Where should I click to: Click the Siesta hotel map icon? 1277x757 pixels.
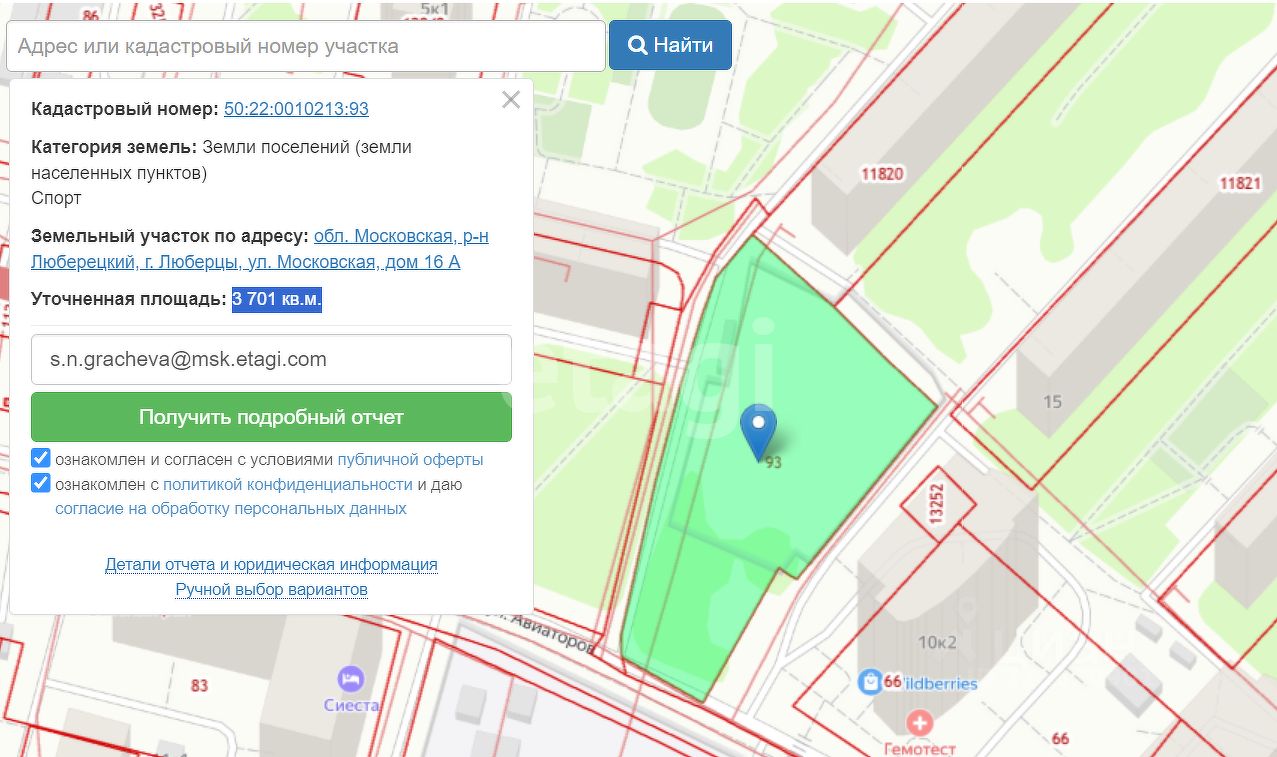[x=351, y=677]
